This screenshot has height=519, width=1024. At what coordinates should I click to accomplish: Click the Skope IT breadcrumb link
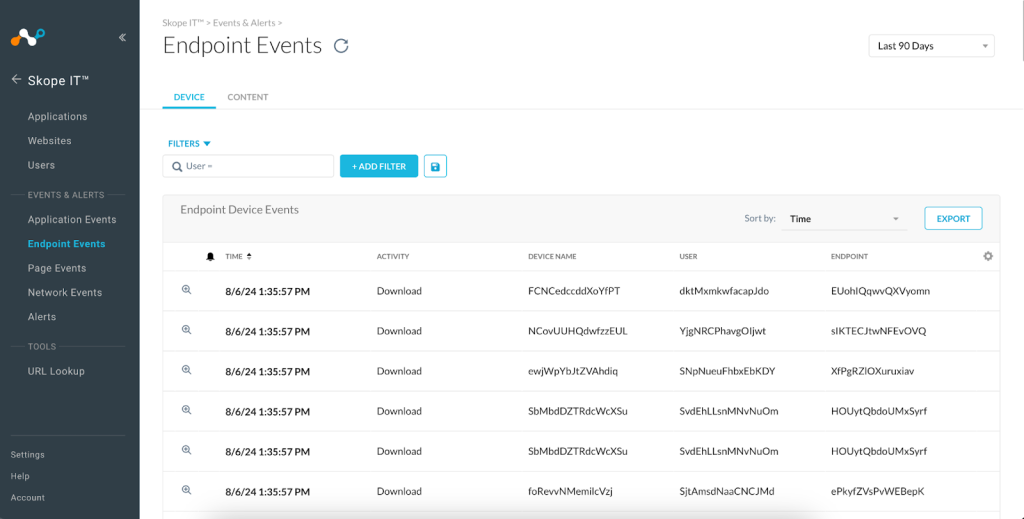[x=184, y=23]
